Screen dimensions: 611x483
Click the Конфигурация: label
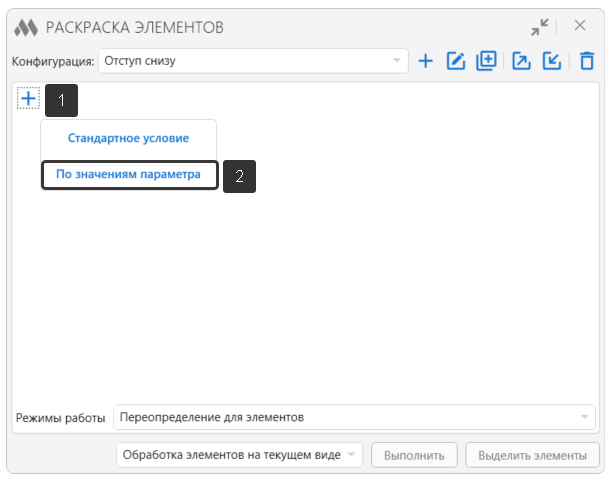coord(53,62)
